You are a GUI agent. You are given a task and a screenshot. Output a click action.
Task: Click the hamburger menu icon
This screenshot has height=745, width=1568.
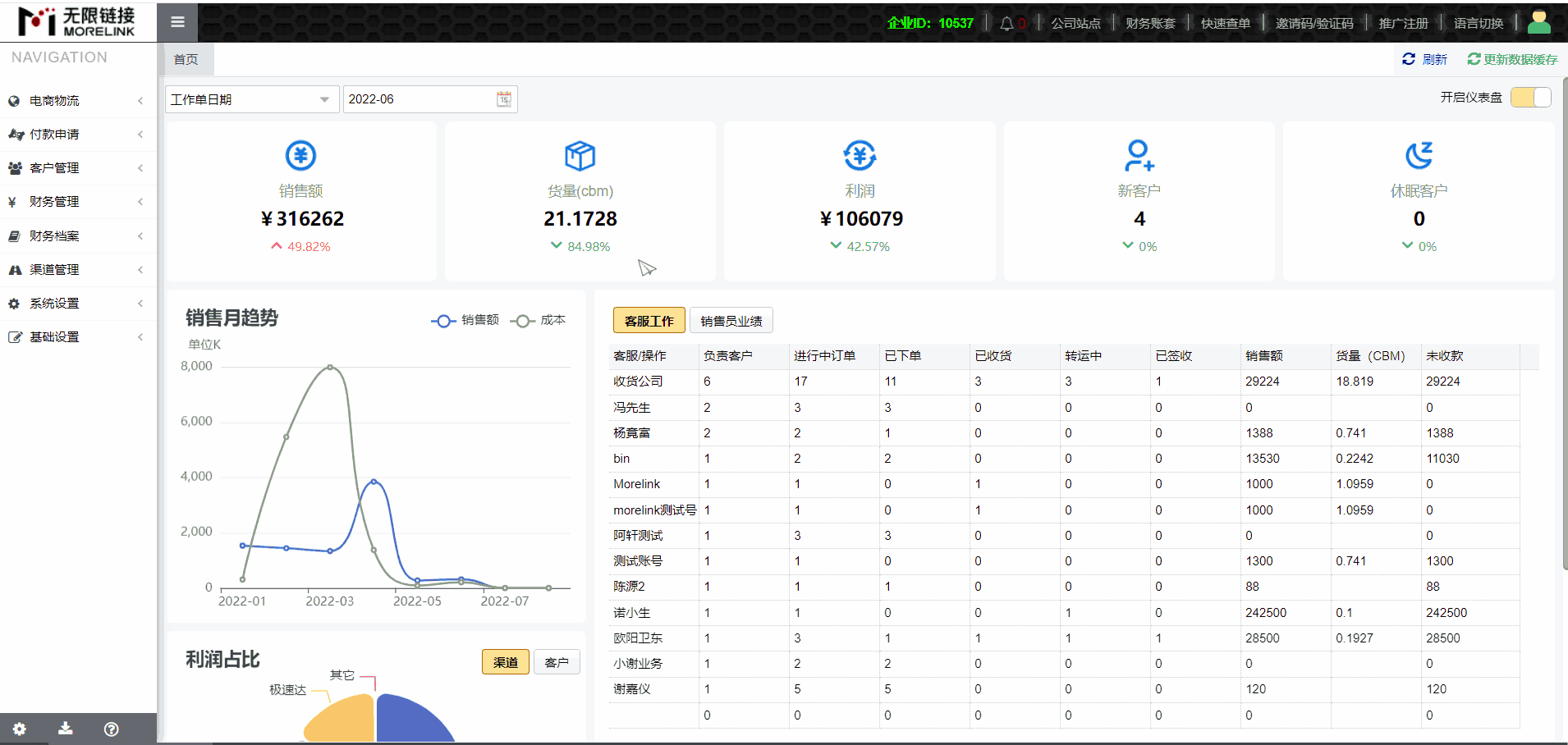(177, 22)
